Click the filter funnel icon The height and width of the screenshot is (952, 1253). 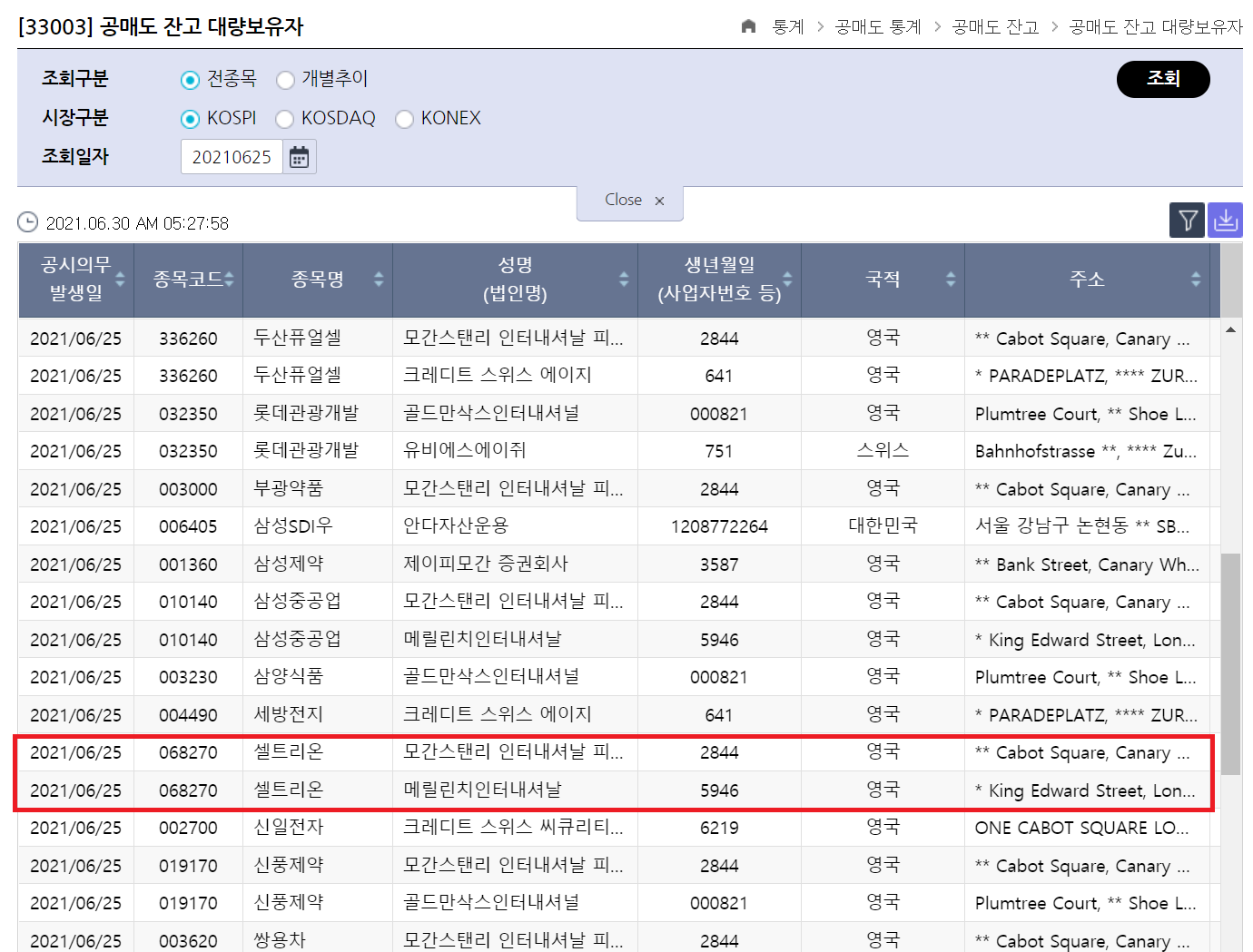tap(1187, 221)
